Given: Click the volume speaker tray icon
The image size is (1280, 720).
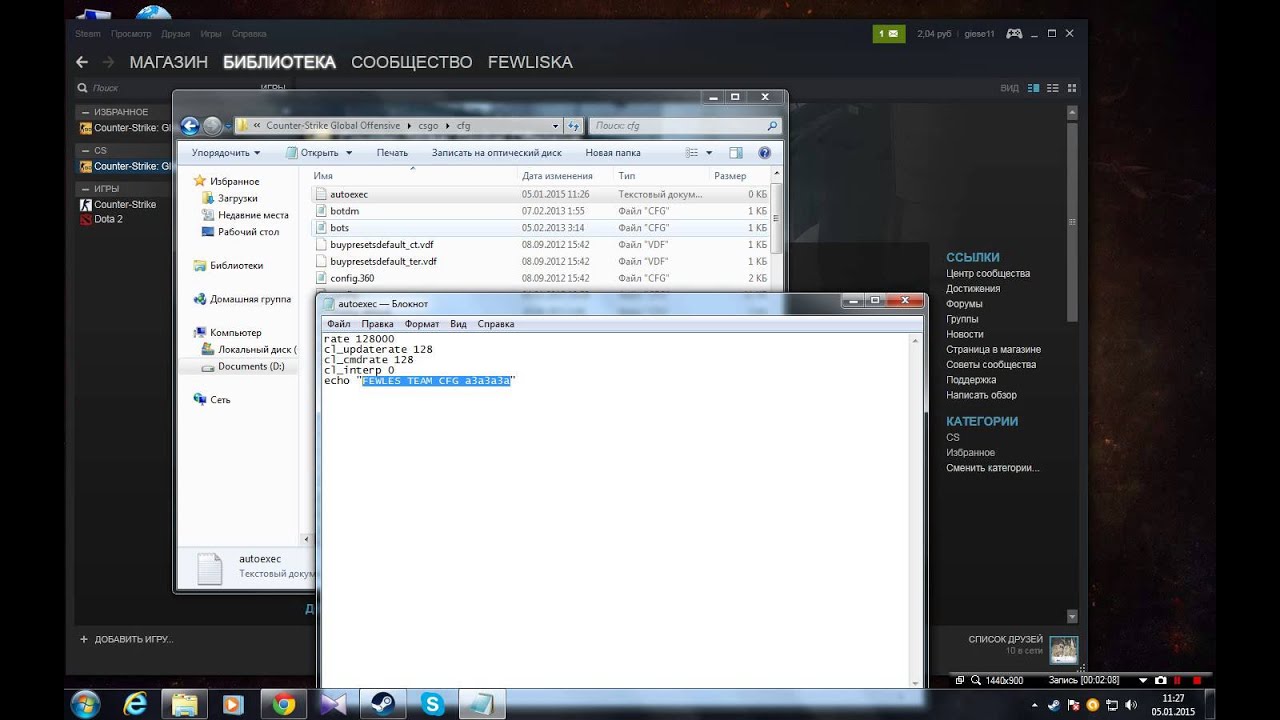Looking at the screenshot, I should tap(1129, 705).
